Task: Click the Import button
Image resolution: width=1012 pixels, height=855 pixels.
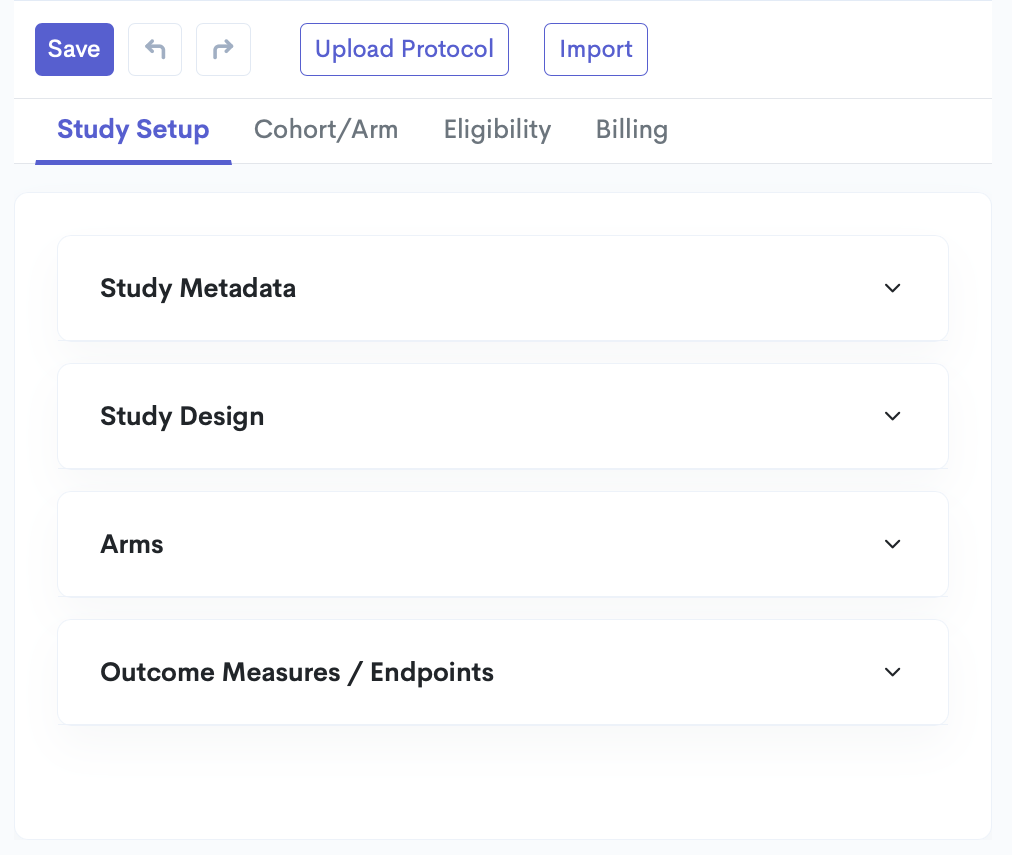Action: click(596, 49)
